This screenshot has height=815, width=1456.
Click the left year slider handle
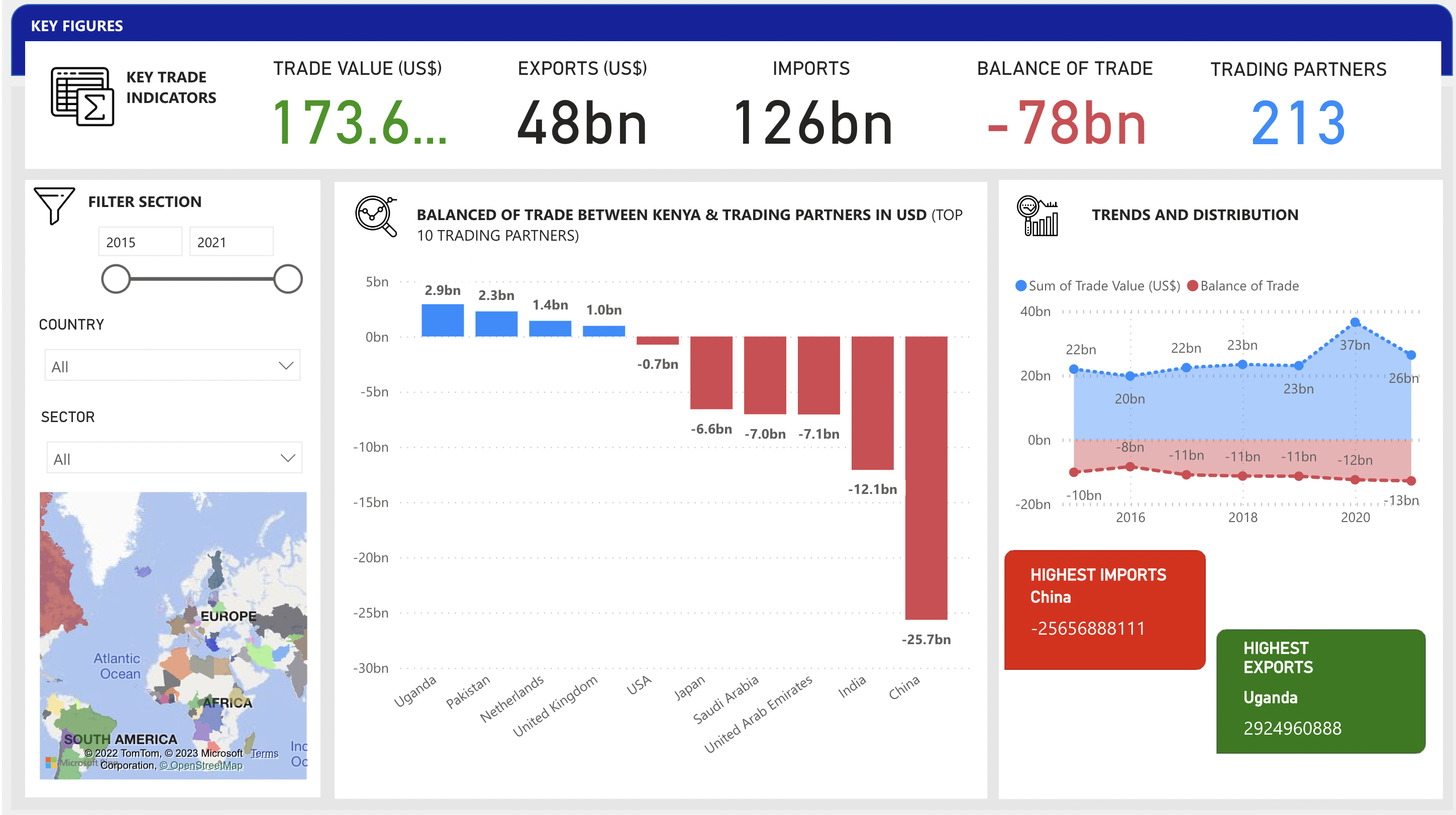click(x=116, y=279)
